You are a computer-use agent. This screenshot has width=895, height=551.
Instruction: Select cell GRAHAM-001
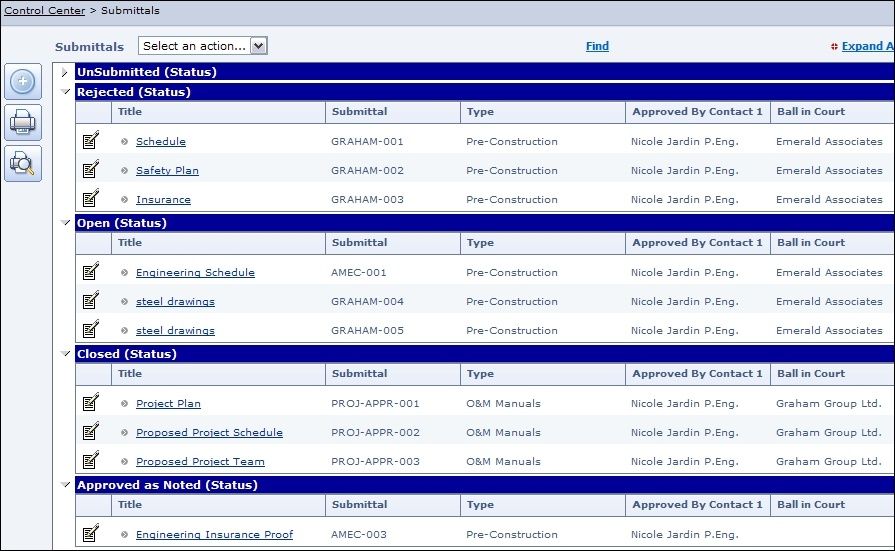pyautogui.click(x=367, y=142)
